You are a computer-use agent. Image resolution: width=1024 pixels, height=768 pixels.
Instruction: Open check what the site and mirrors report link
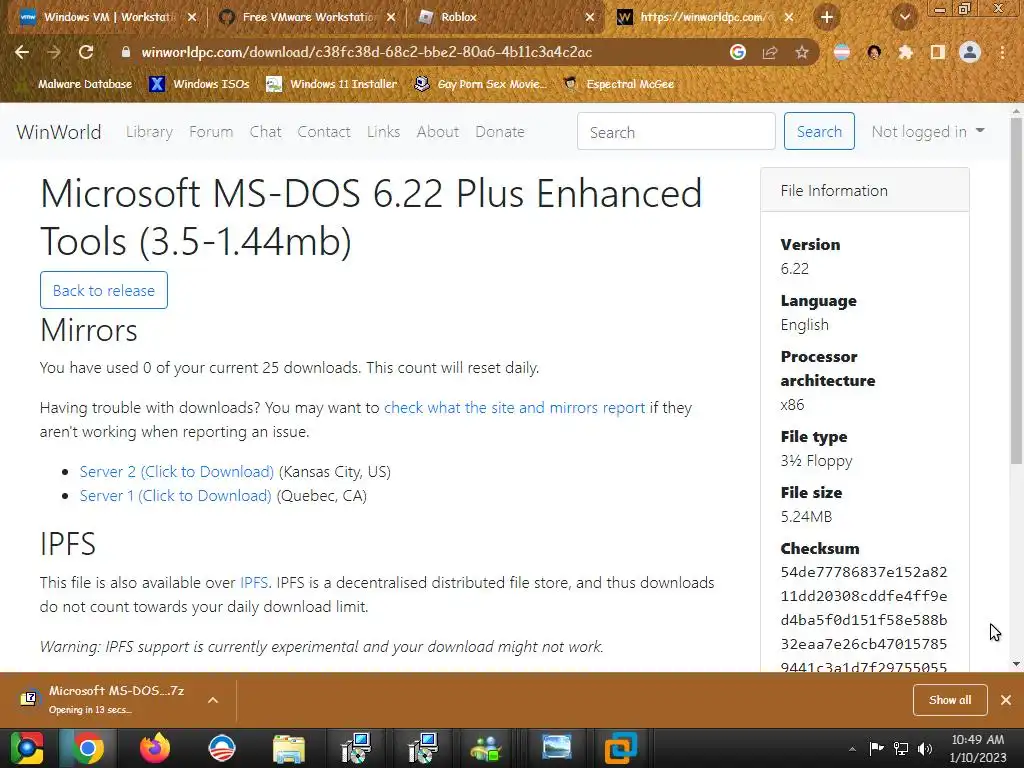pos(514,408)
